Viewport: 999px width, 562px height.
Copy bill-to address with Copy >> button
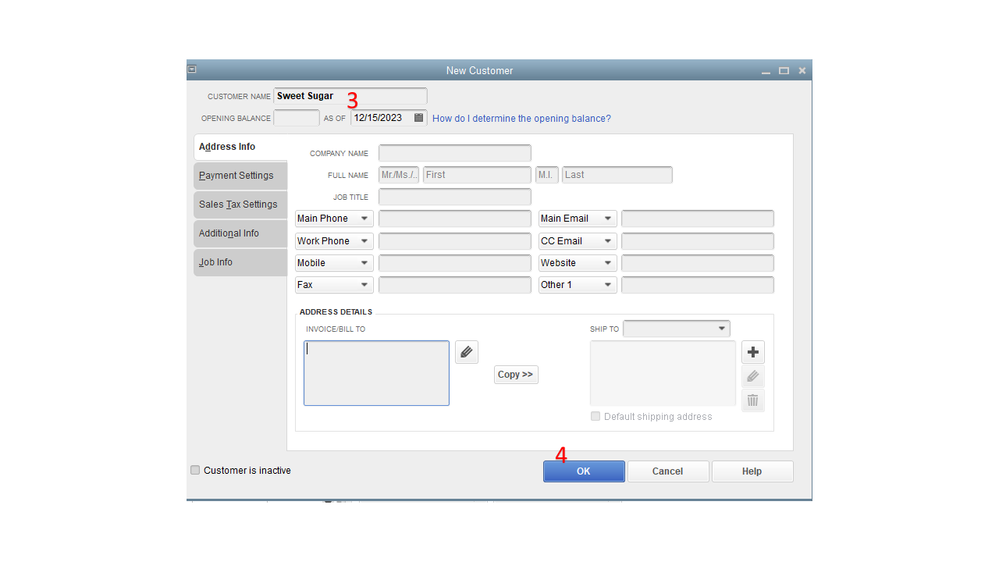516,375
